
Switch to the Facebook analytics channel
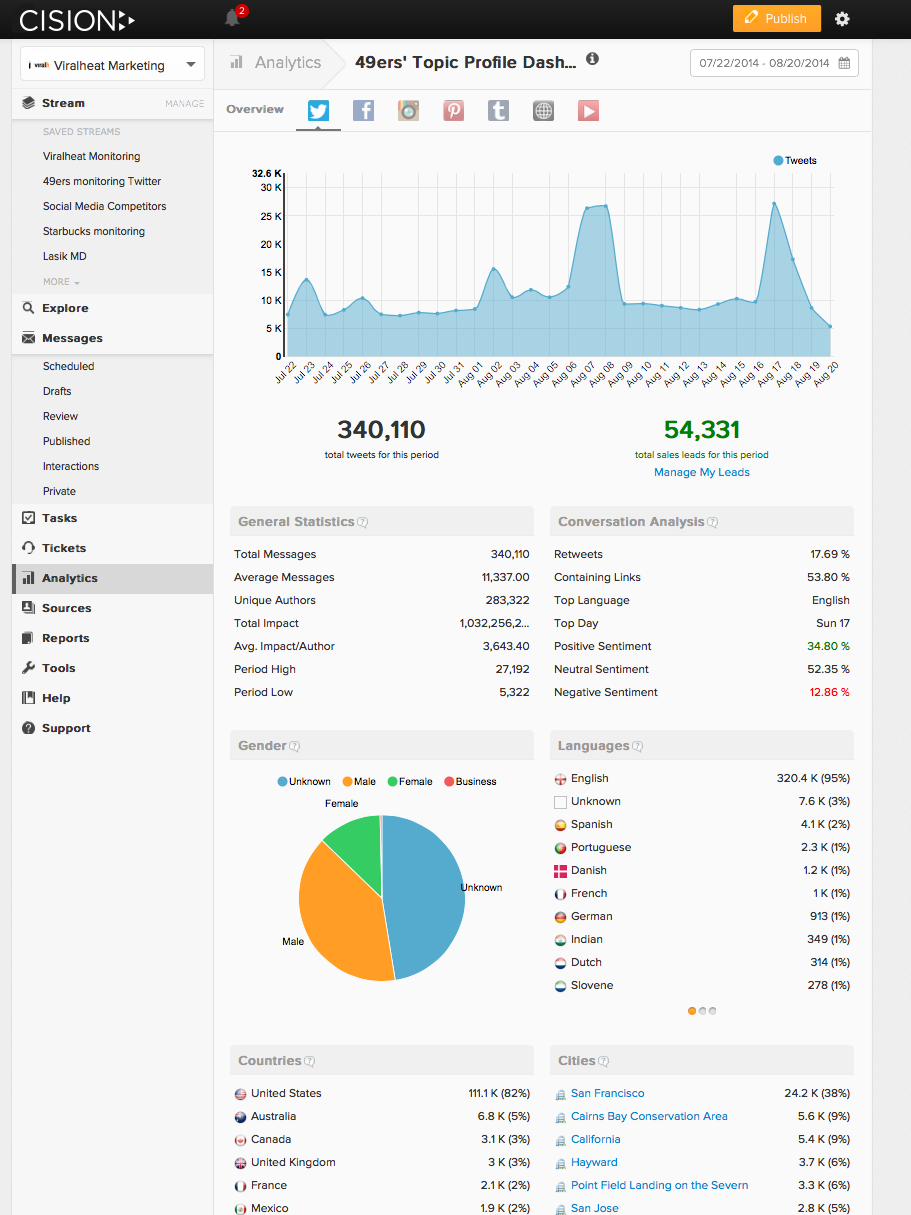363,110
